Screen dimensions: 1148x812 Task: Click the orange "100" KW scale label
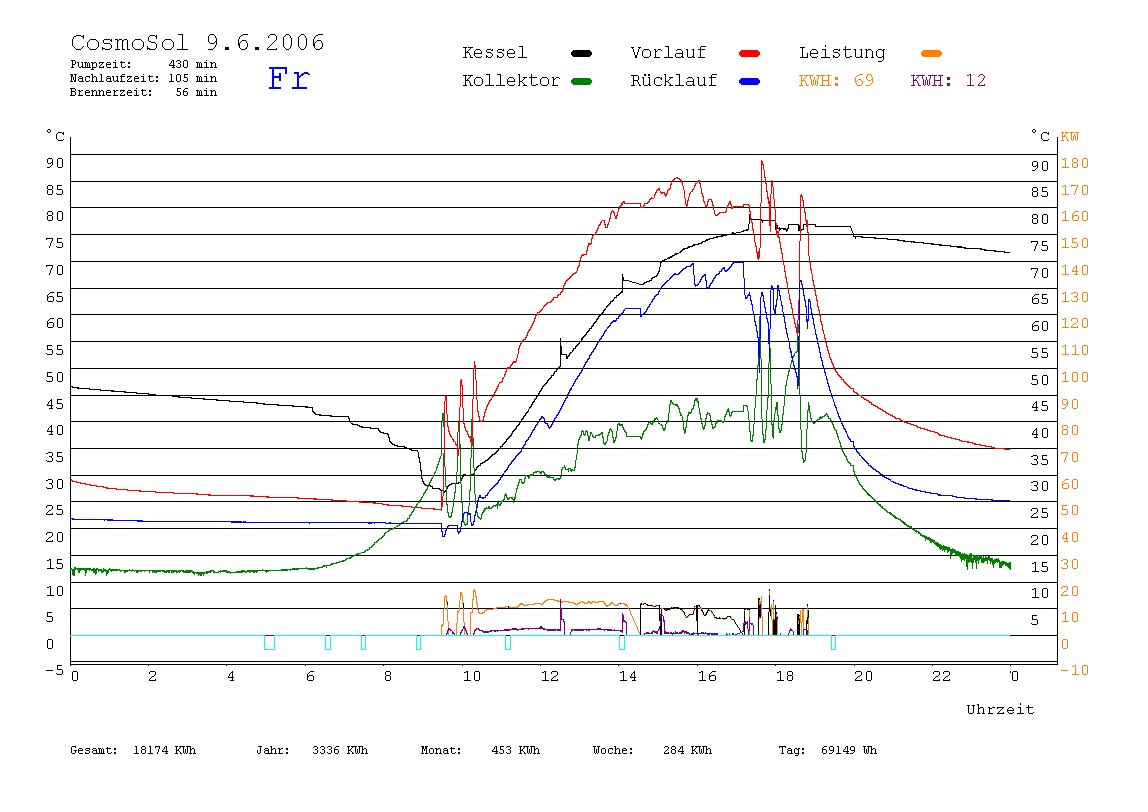point(1075,377)
